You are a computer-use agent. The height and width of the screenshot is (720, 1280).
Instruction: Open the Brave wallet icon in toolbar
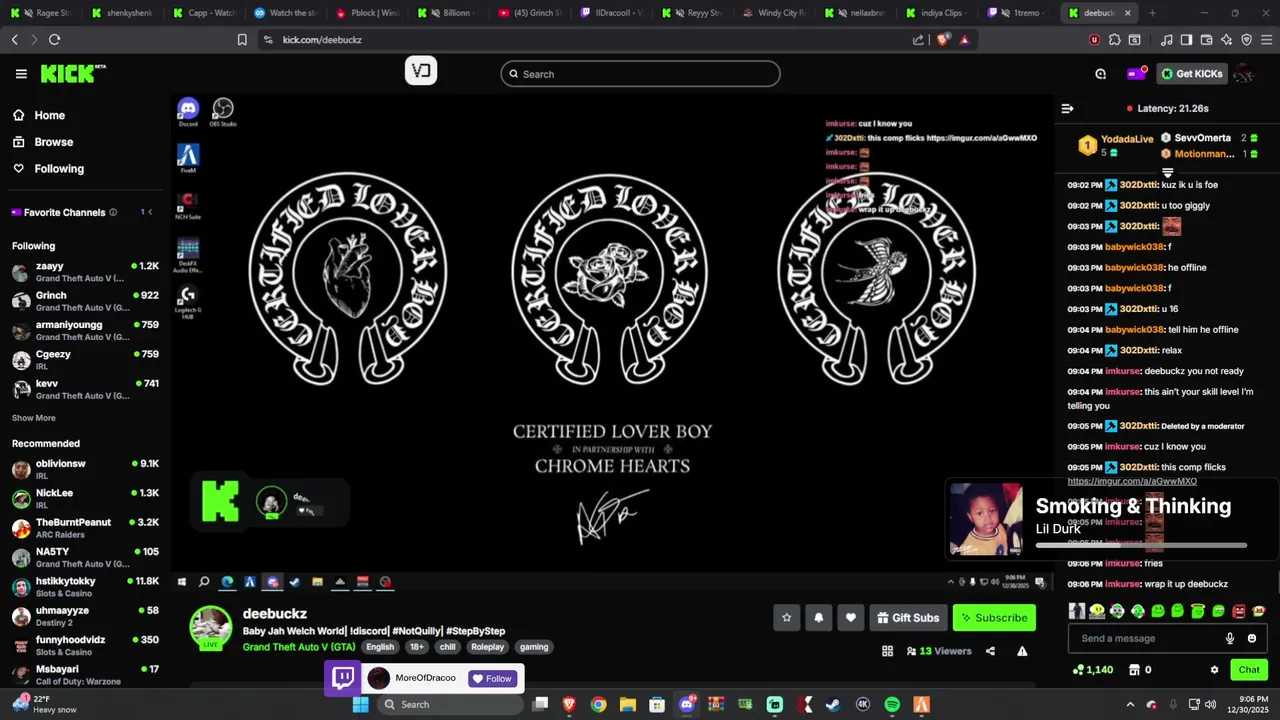(x=1206, y=40)
